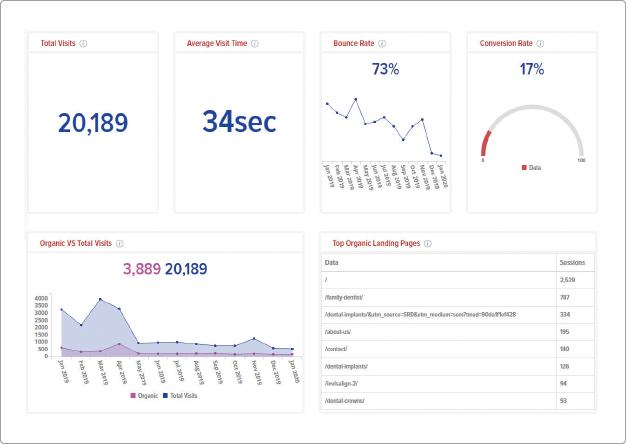
Task: Click the info icon beside Organic VS Total Visits
Action: [119, 244]
